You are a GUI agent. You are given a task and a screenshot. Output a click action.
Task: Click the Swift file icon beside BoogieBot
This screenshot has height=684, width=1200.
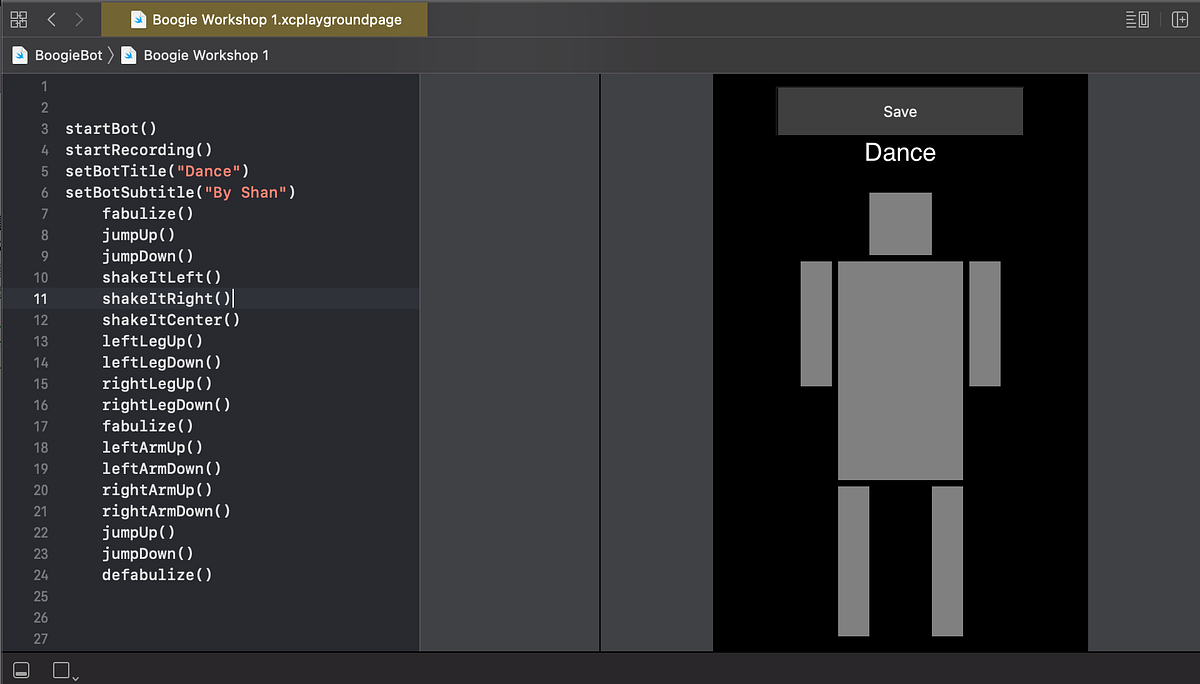19,55
